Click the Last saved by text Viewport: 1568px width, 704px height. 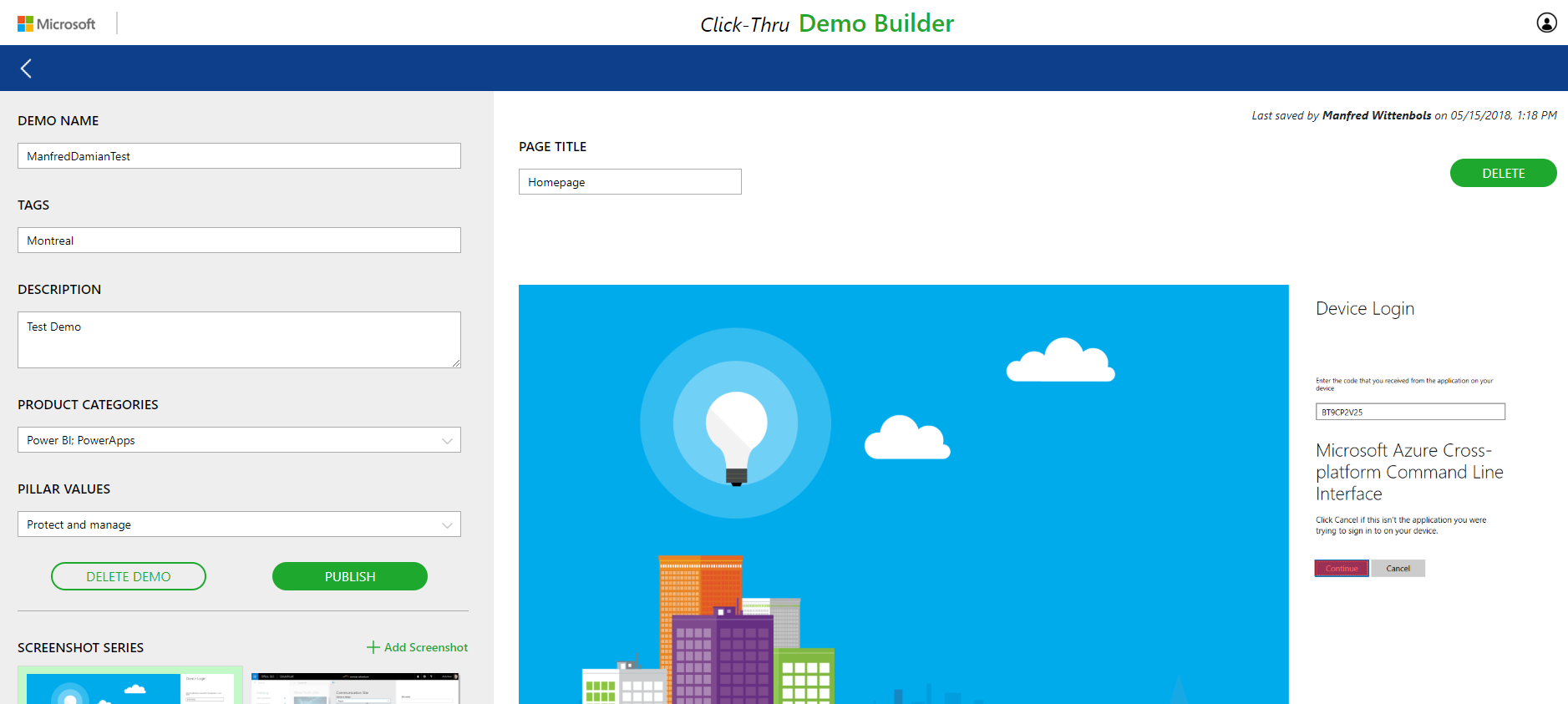tap(1403, 115)
